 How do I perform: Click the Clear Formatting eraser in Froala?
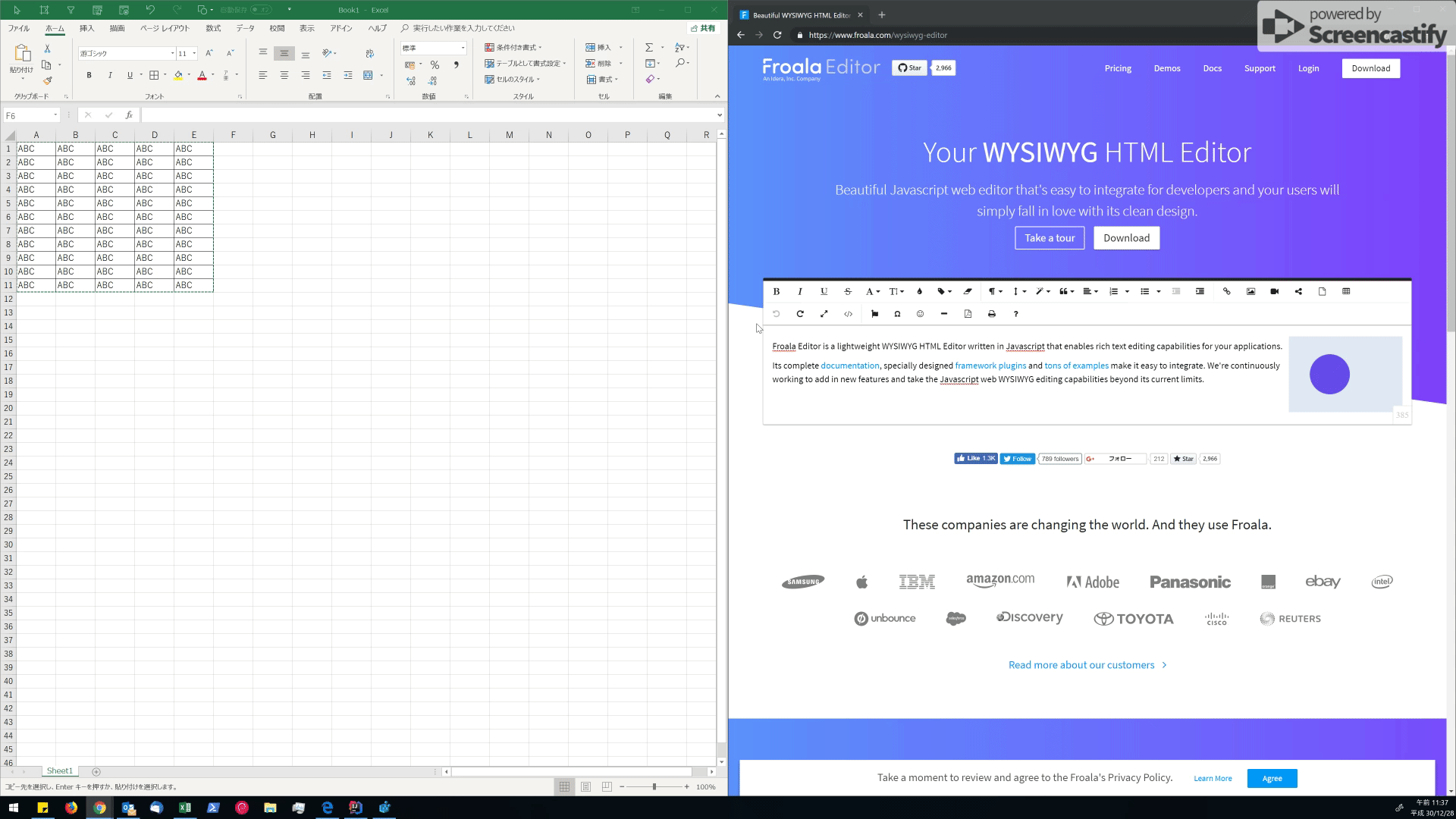tap(968, 291)
